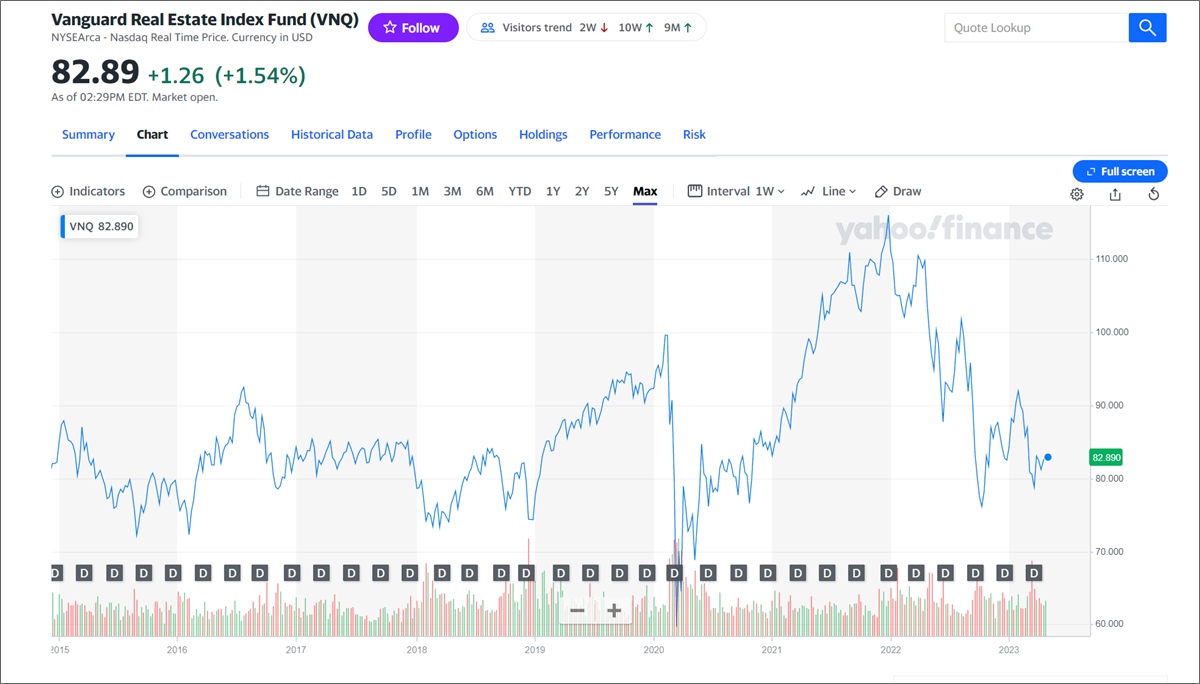This screenshot has height=684, width=1200.
Task: Select the Draw tool
Action: point(898,191)
